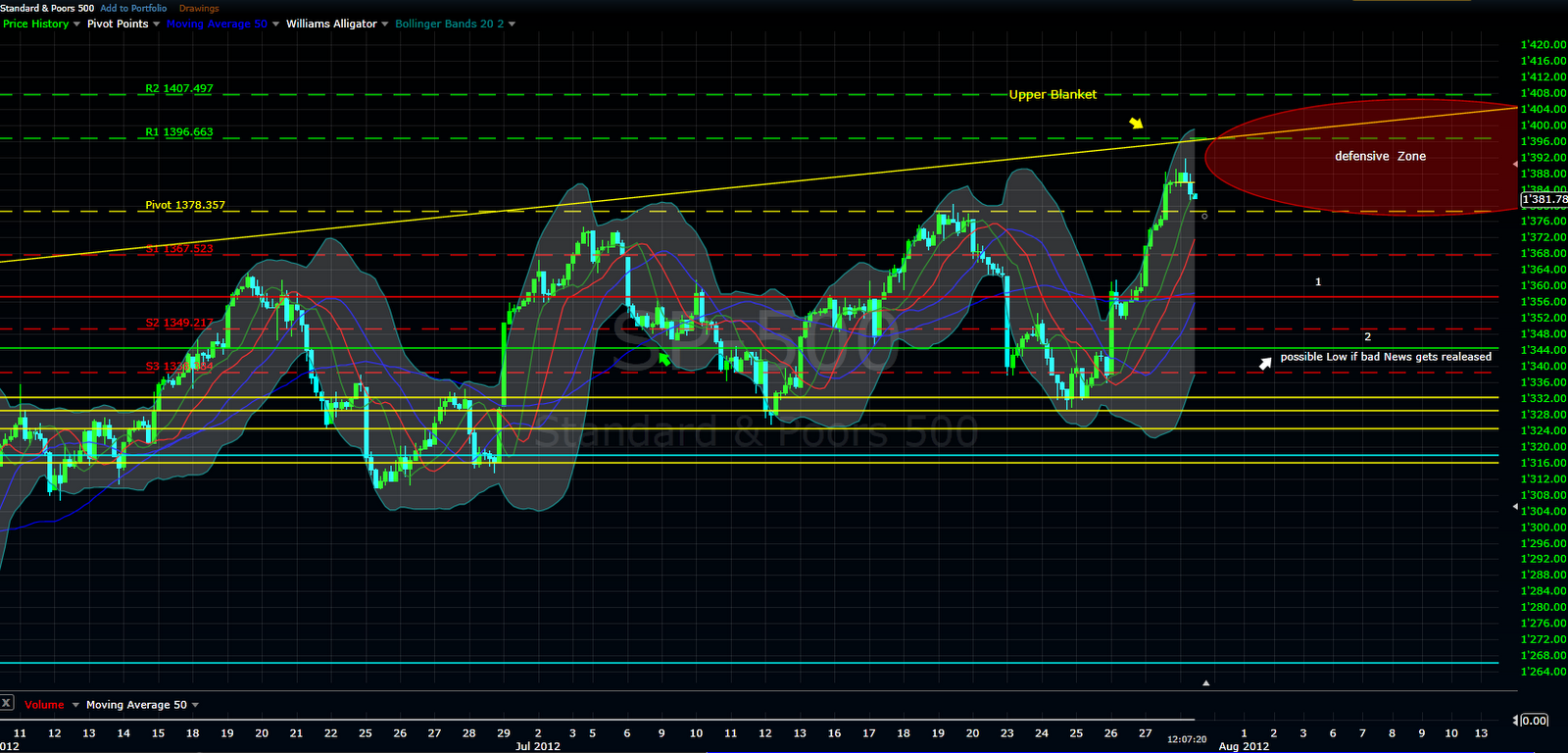
Task: Select the solid green horizontal line near 1'344
Action: click(x=749, y=348)
